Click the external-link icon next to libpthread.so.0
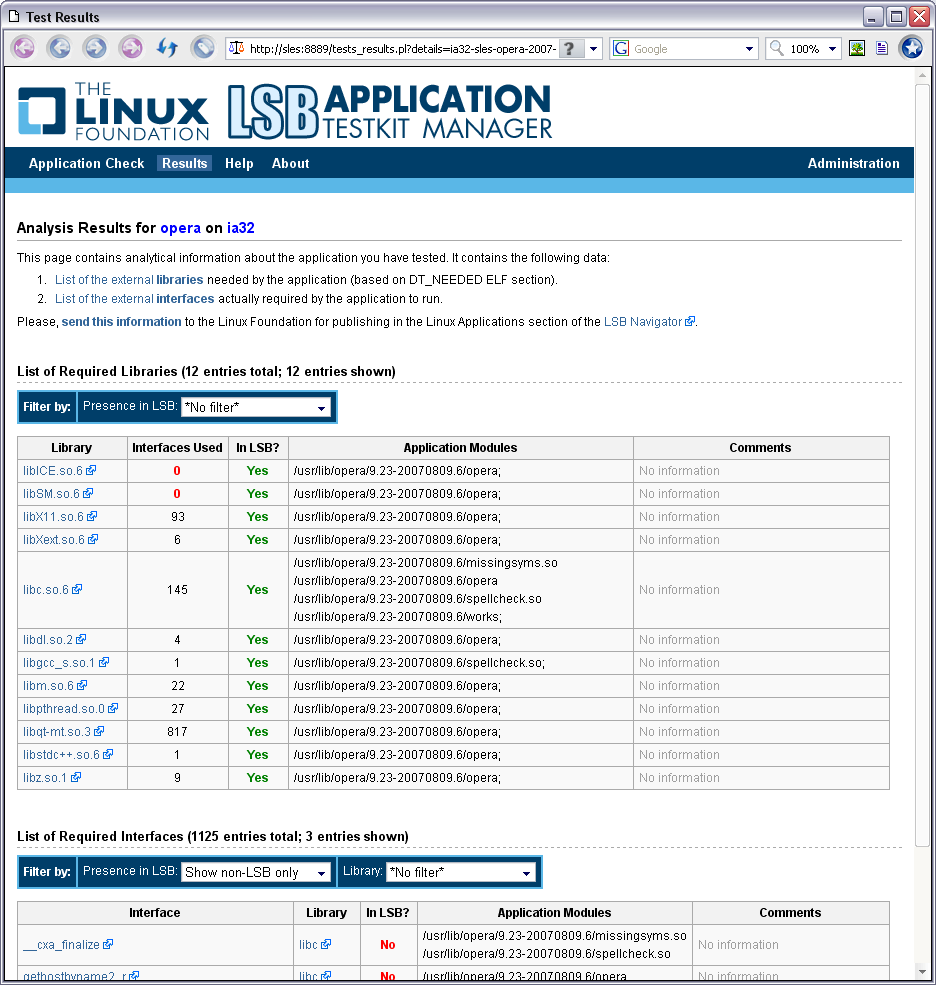This screenshot has height=985, width=936. (113, 708)
